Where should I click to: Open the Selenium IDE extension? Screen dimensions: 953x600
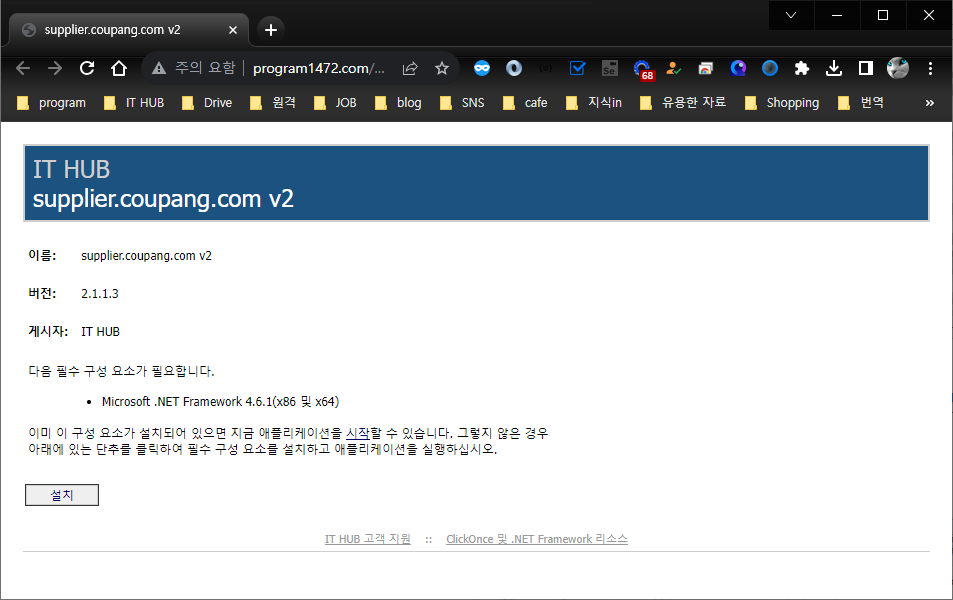609,69
